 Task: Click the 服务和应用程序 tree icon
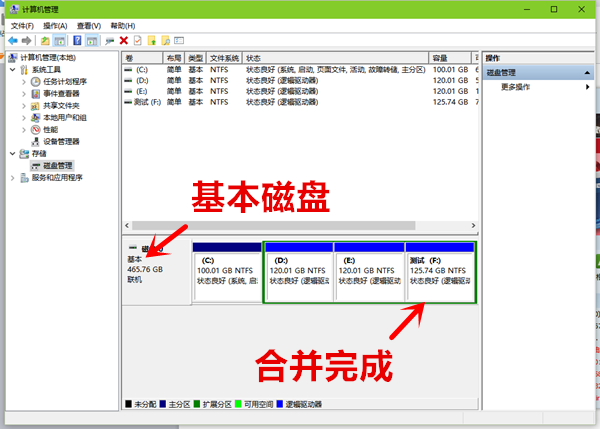[x=24, y=178]
